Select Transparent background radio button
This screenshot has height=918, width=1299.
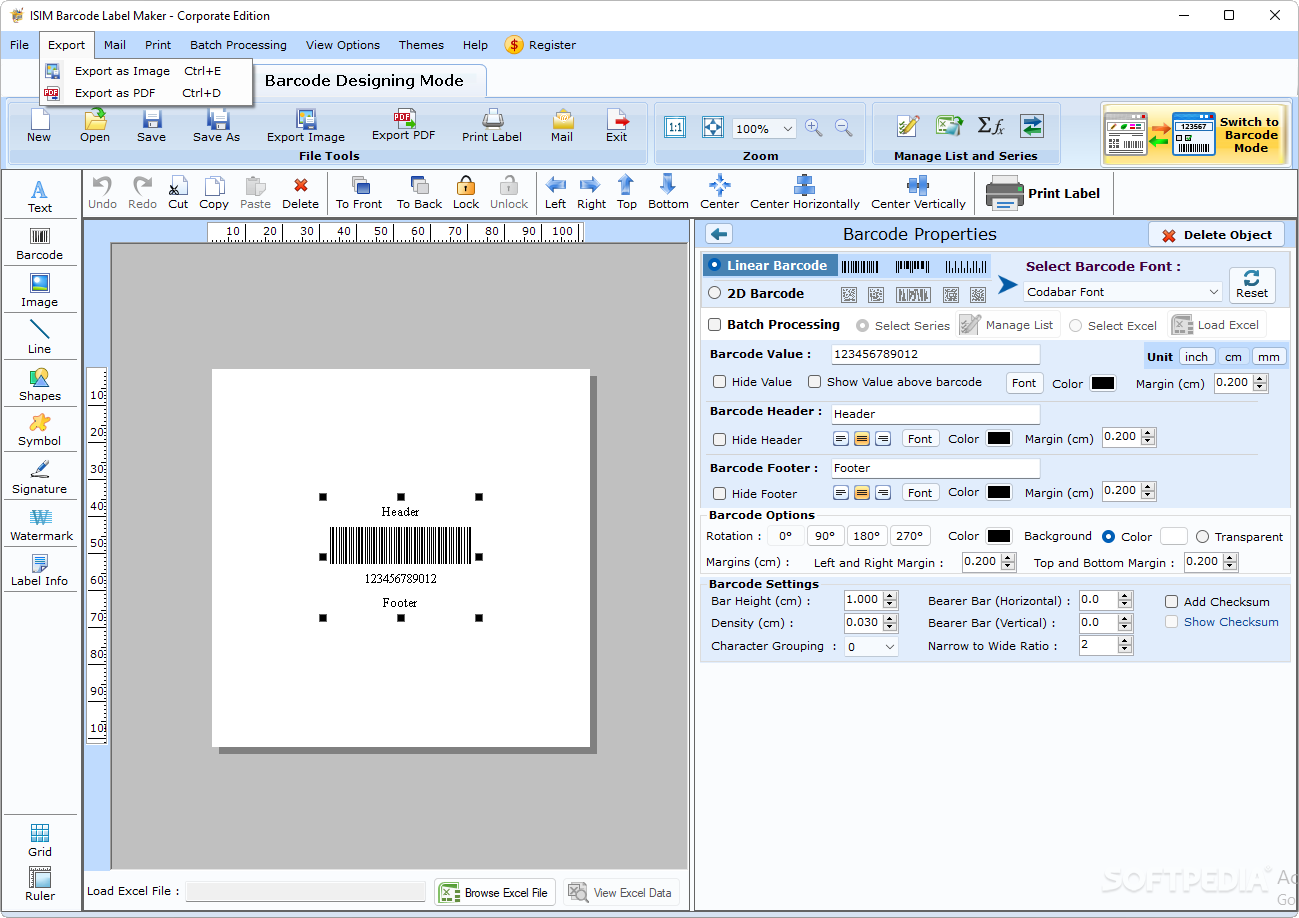[1202, 537]
